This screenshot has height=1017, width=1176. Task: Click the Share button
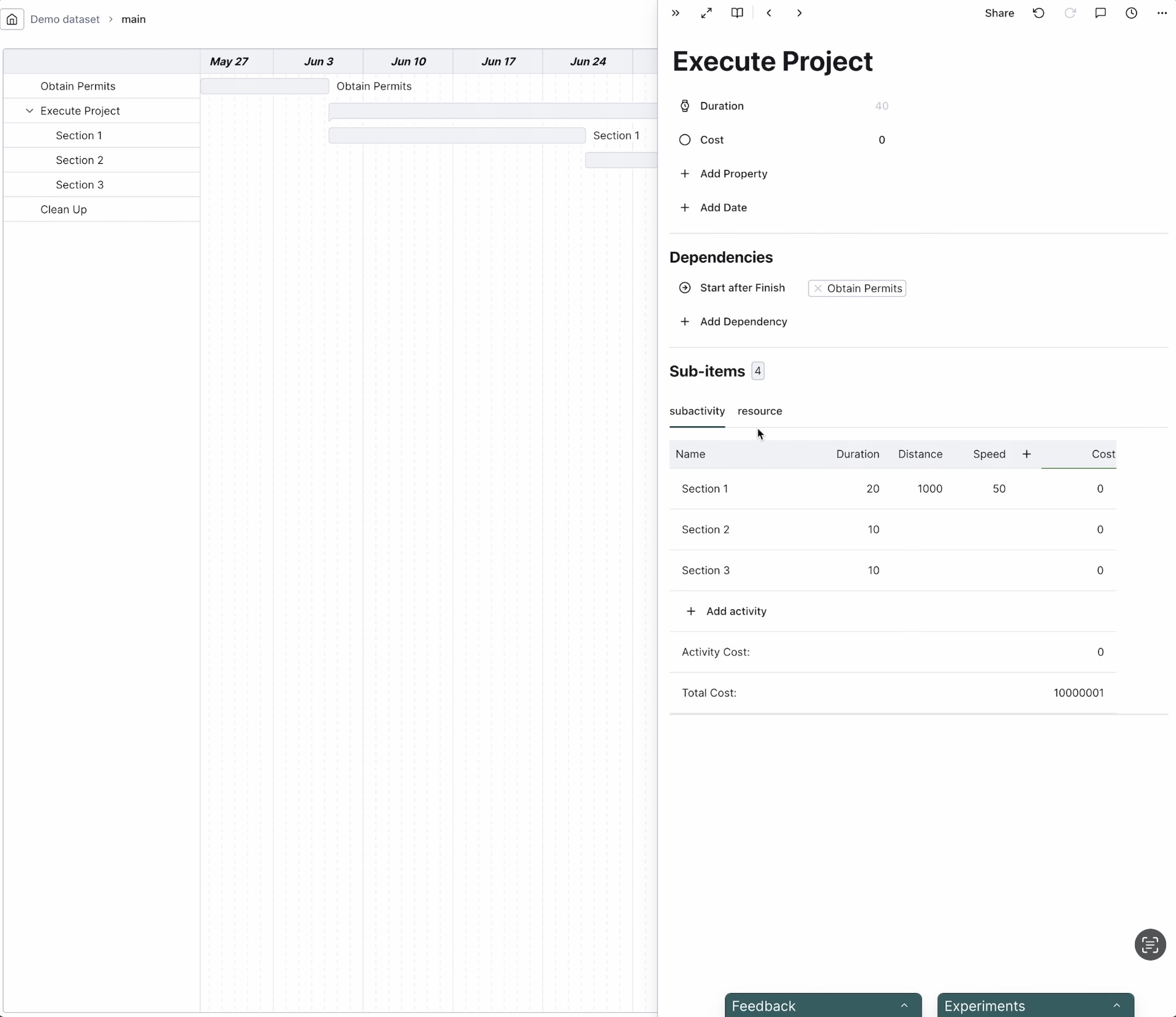tap(999, 13)
